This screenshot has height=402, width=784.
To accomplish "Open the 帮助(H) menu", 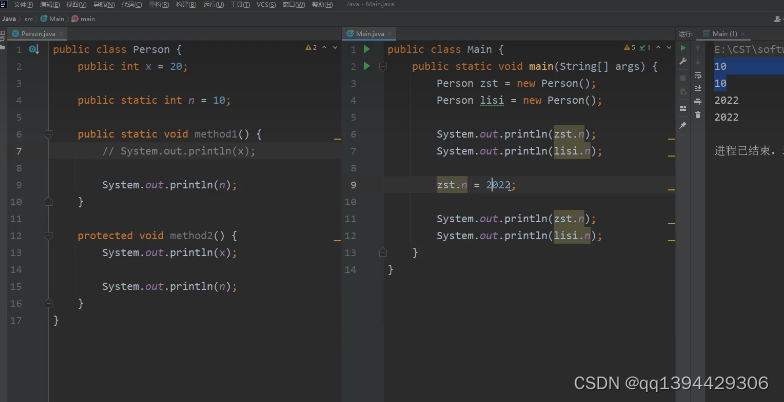I will coord(322,4).
